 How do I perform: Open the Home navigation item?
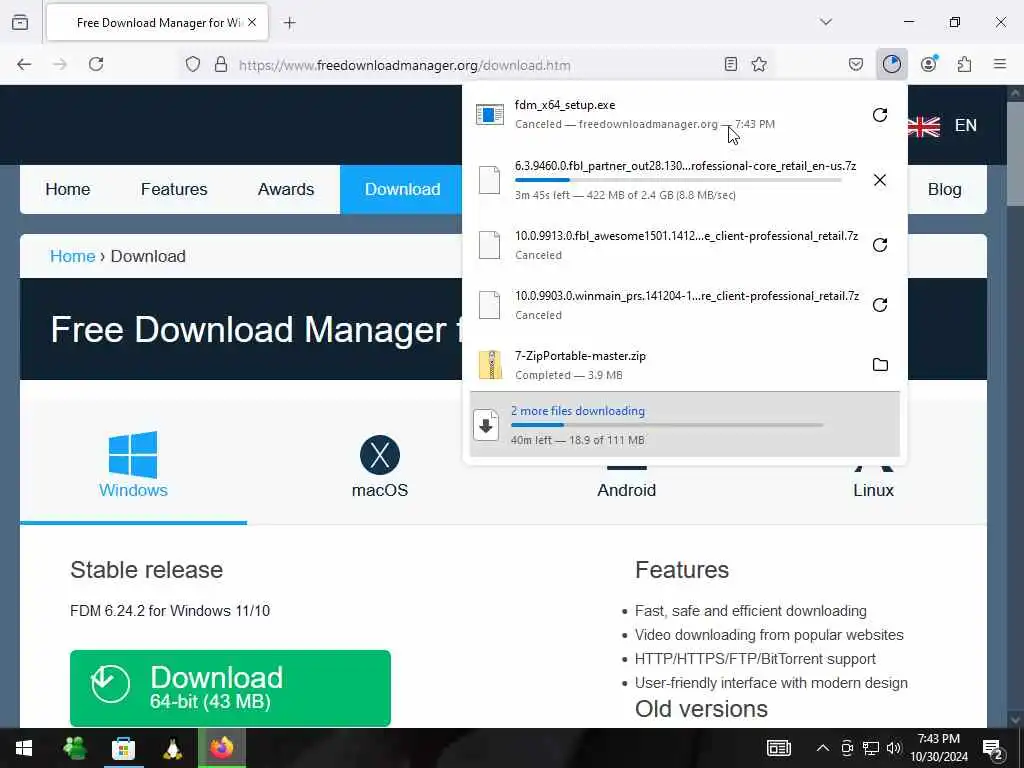(68, 189)
